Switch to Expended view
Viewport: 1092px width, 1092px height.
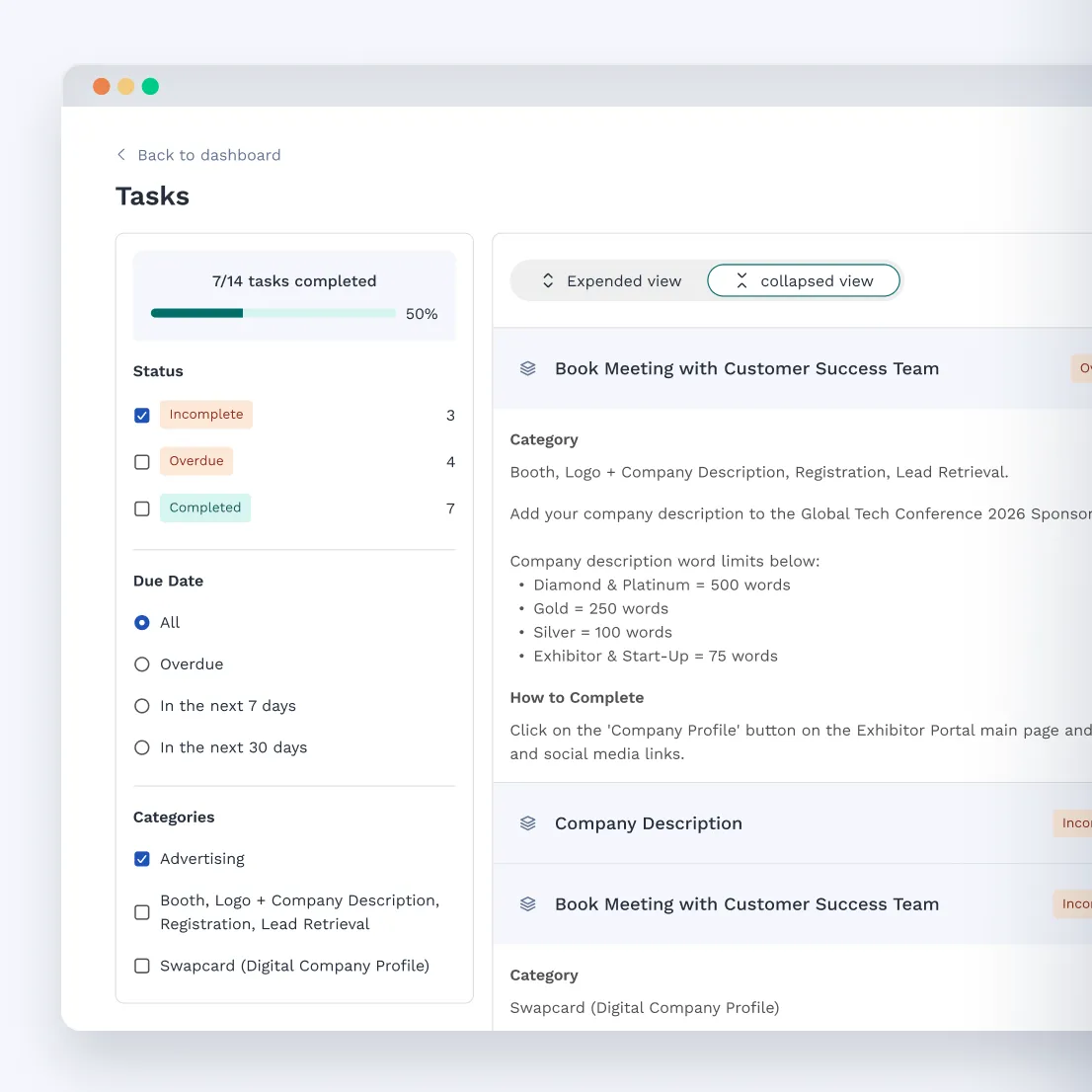[x=623, y=280]
